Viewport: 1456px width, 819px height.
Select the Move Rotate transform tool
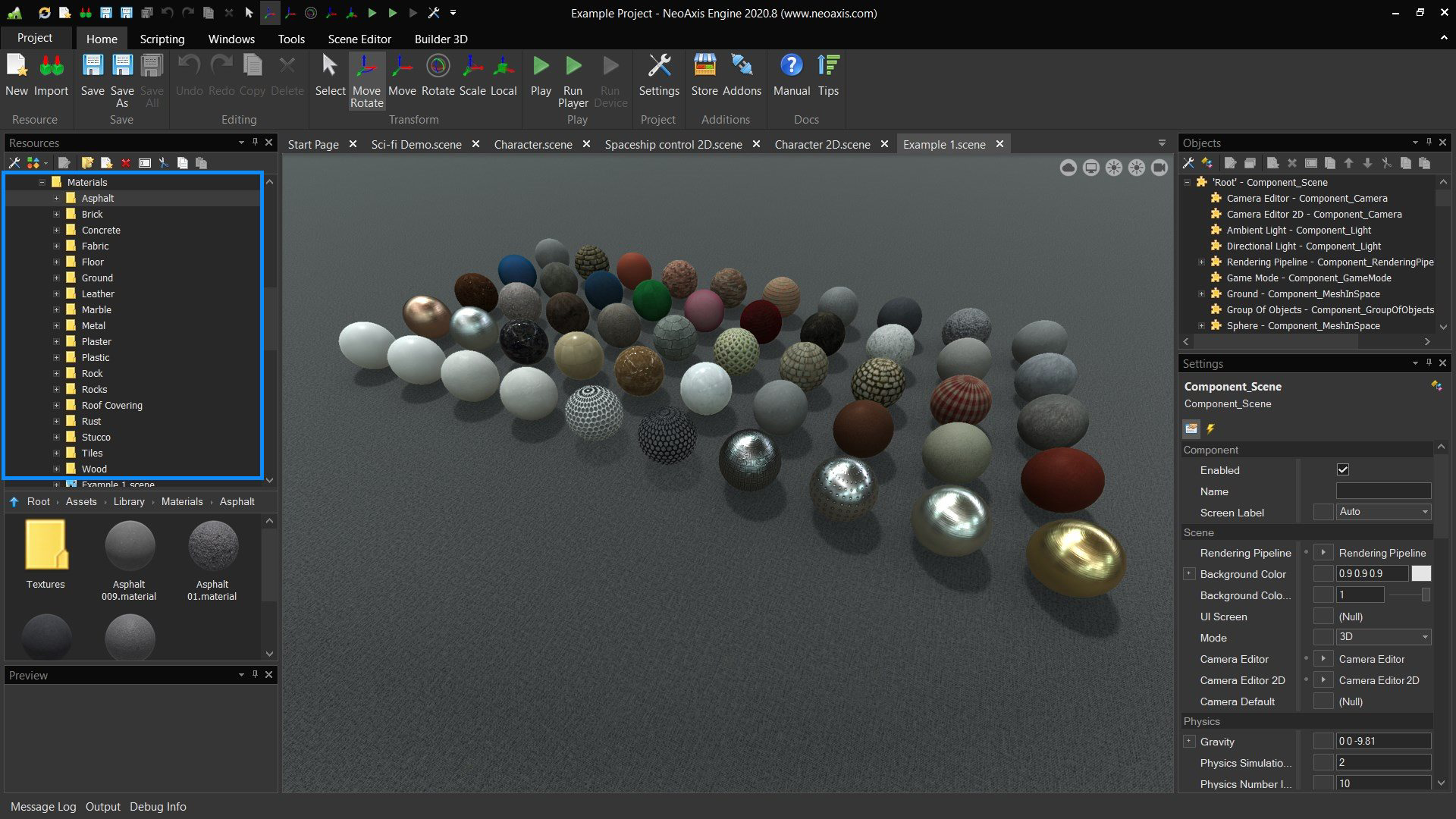[367, 80]
